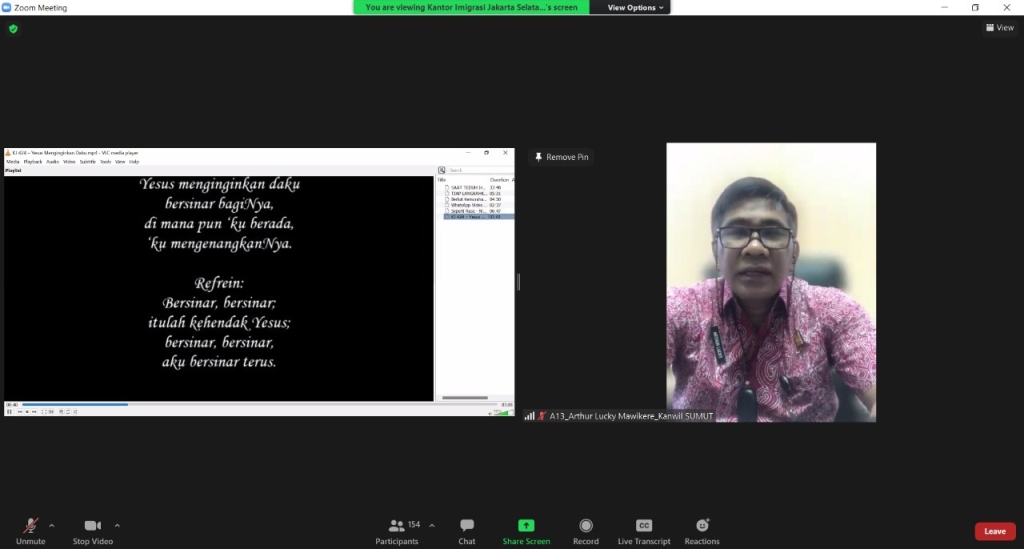Screen dimensions: 1024x549
Task: Open VLC Audio menu
Action: (52, 162)
